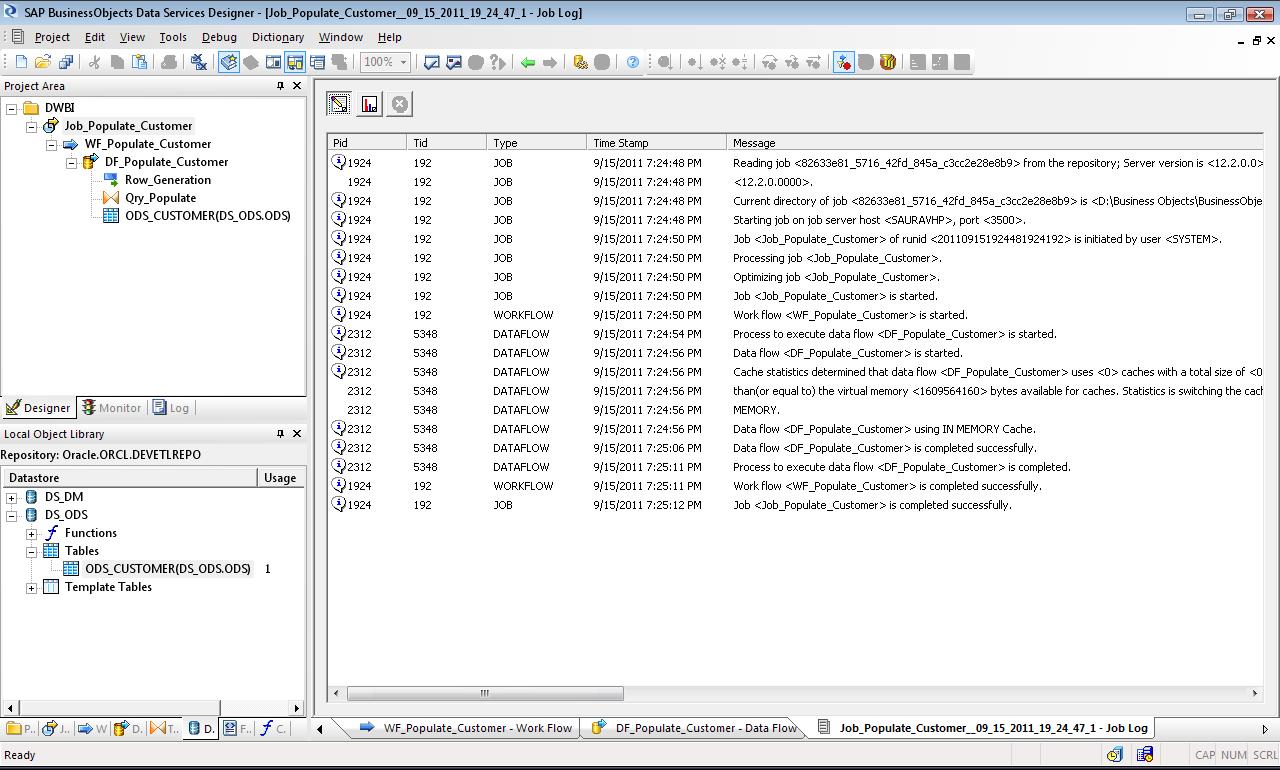Collapse the WF_Populate_Customer tree node
Screen dimensions: 1280x770
pos(51,144)
